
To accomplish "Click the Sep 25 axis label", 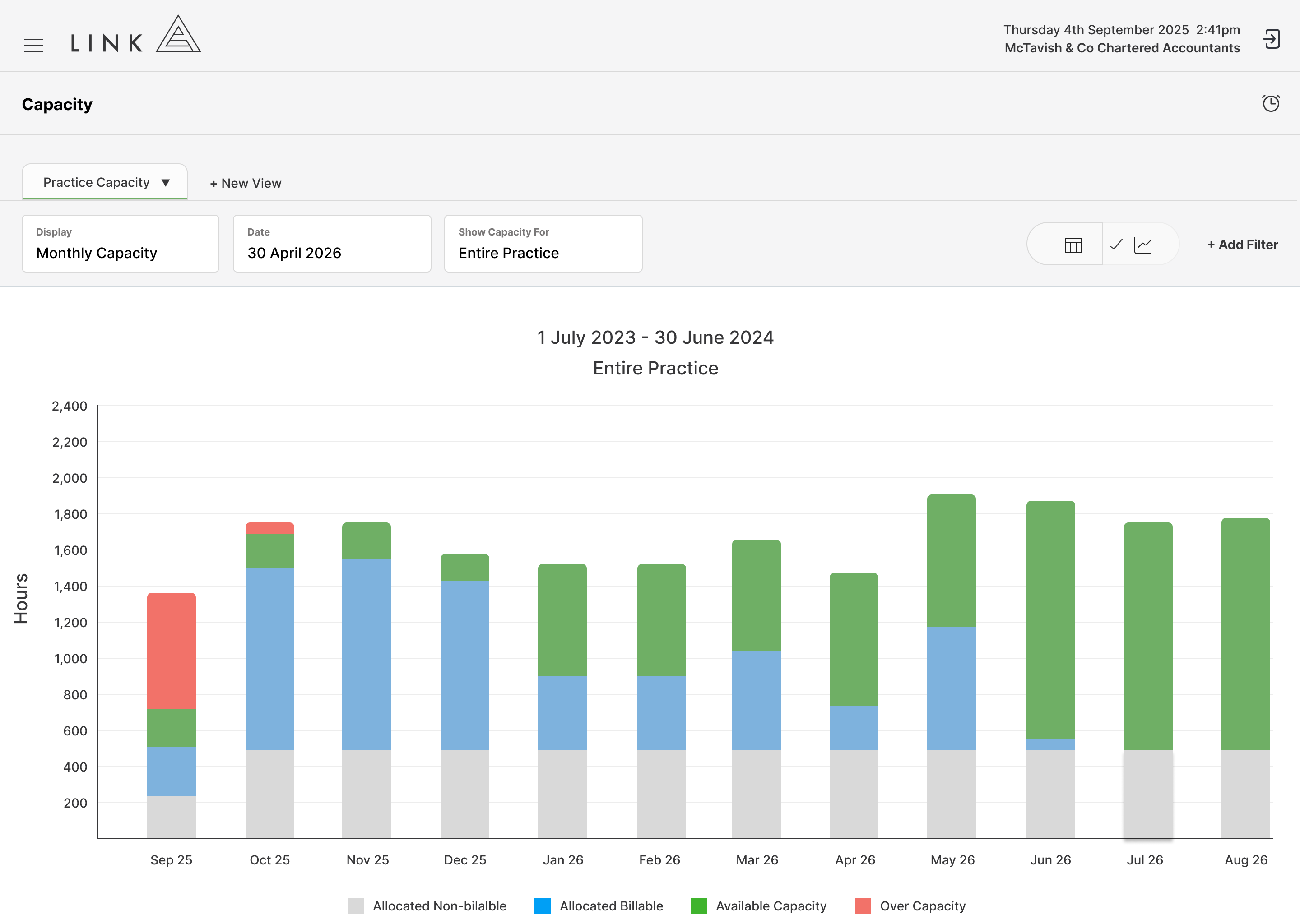I will tap(172, 859).
